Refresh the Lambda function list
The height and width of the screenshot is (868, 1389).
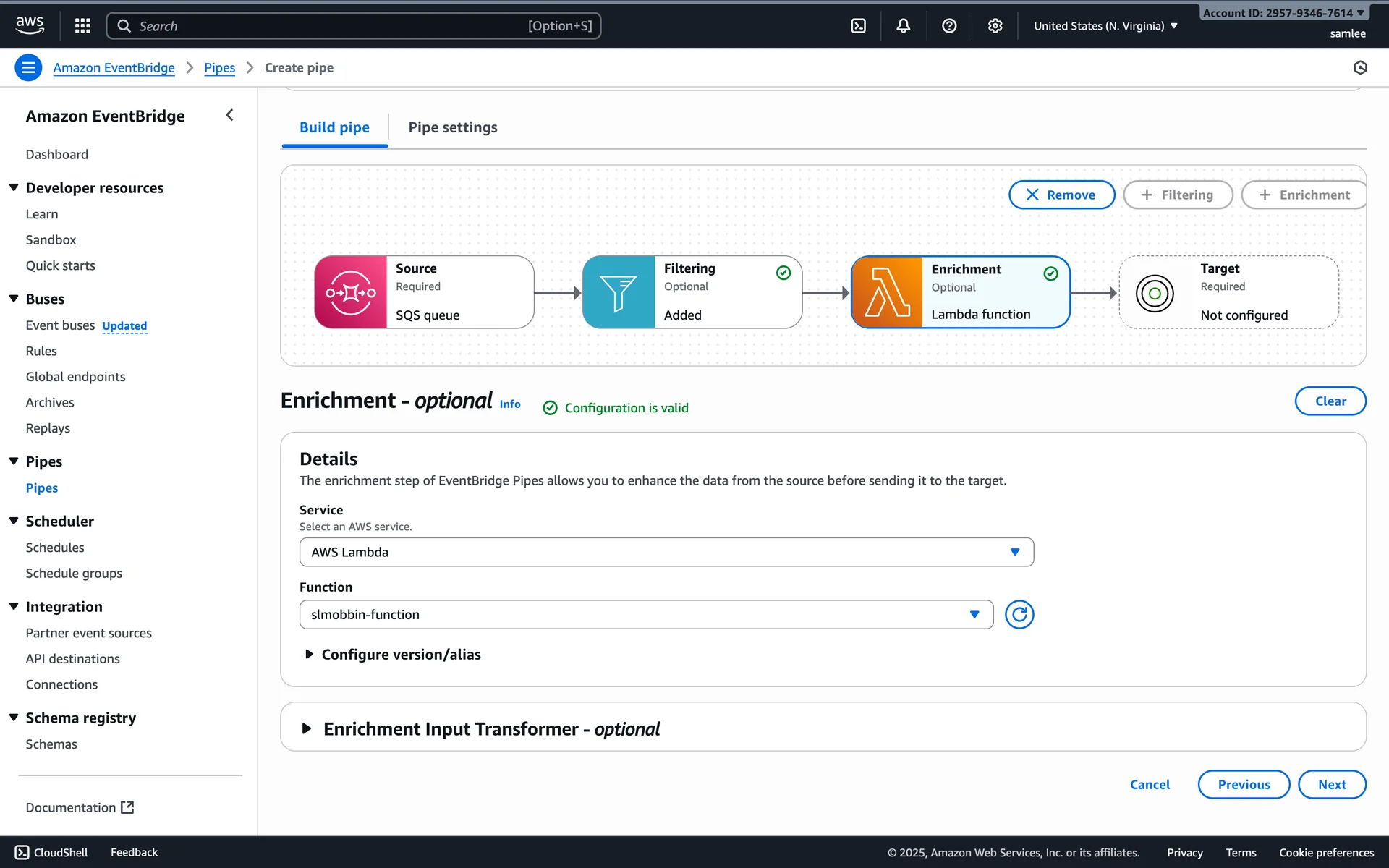1019,614
